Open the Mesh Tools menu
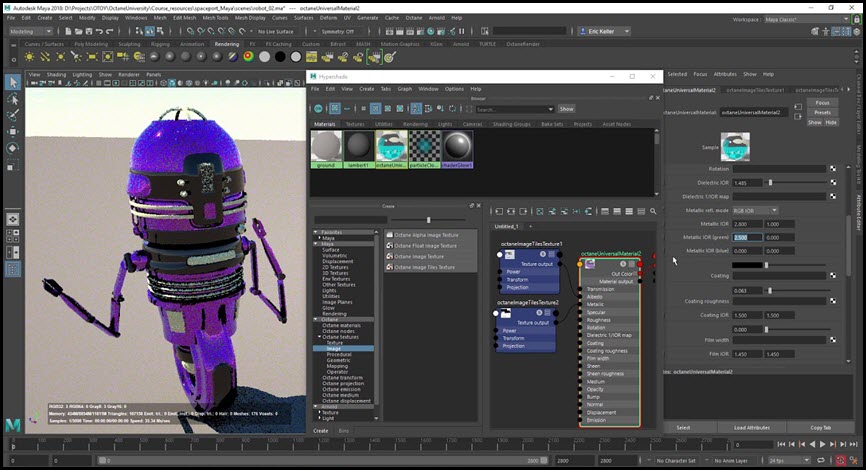This screenshot has height=470, width=866. [x=215, y=18]
